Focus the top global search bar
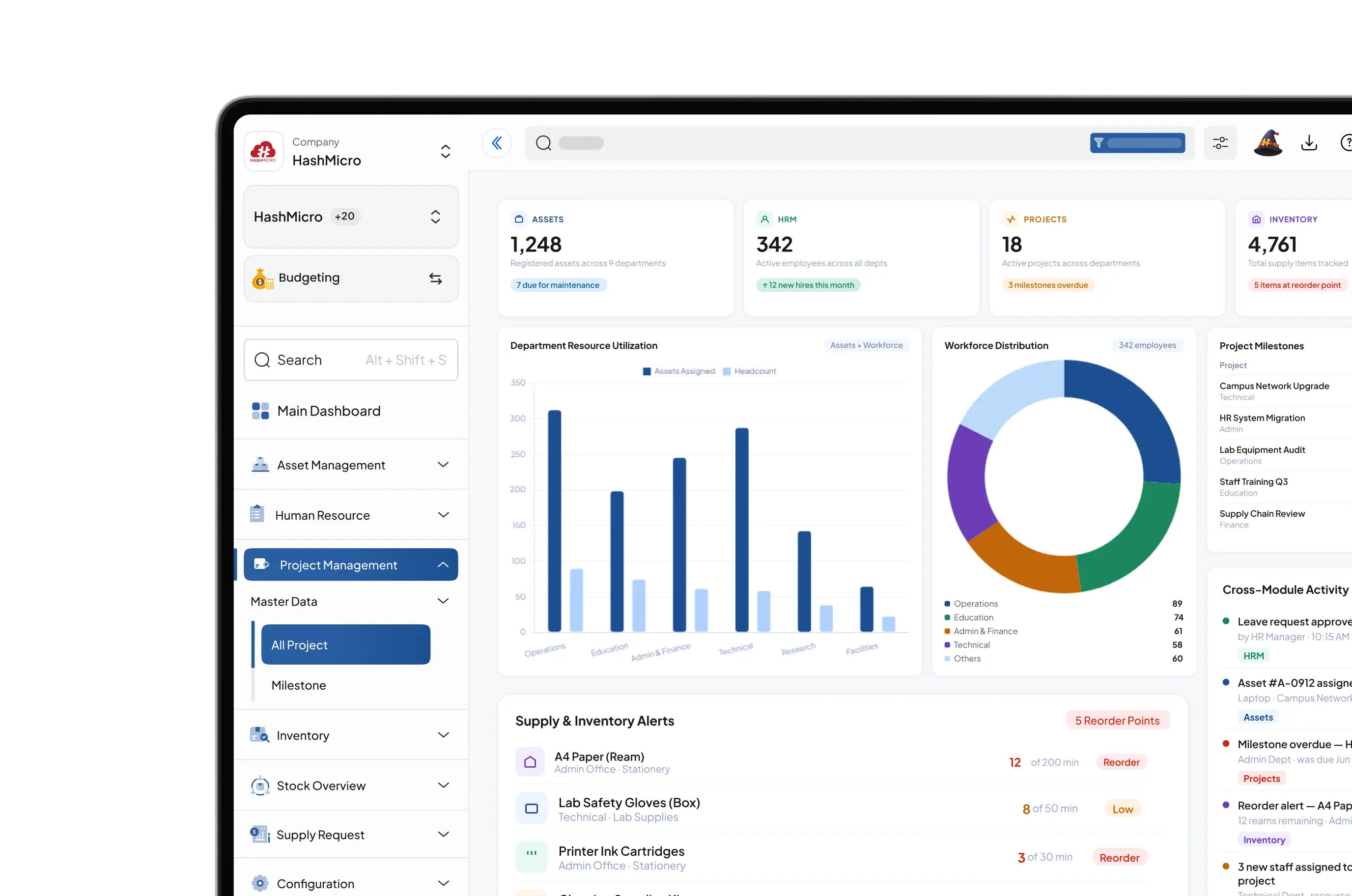Screen dimensions: 1352x896 tap(860, 143)
